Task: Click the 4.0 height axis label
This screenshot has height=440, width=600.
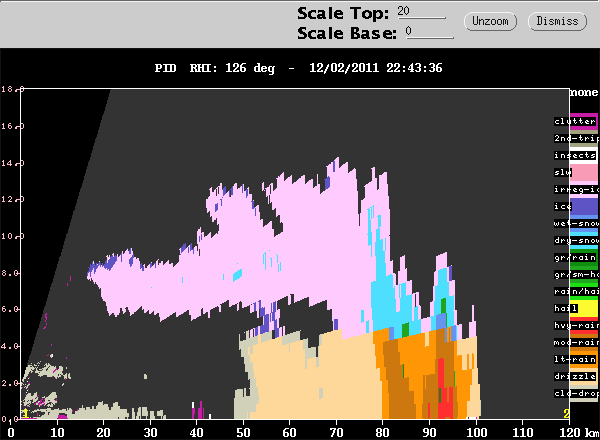Action: click(10, 346)
